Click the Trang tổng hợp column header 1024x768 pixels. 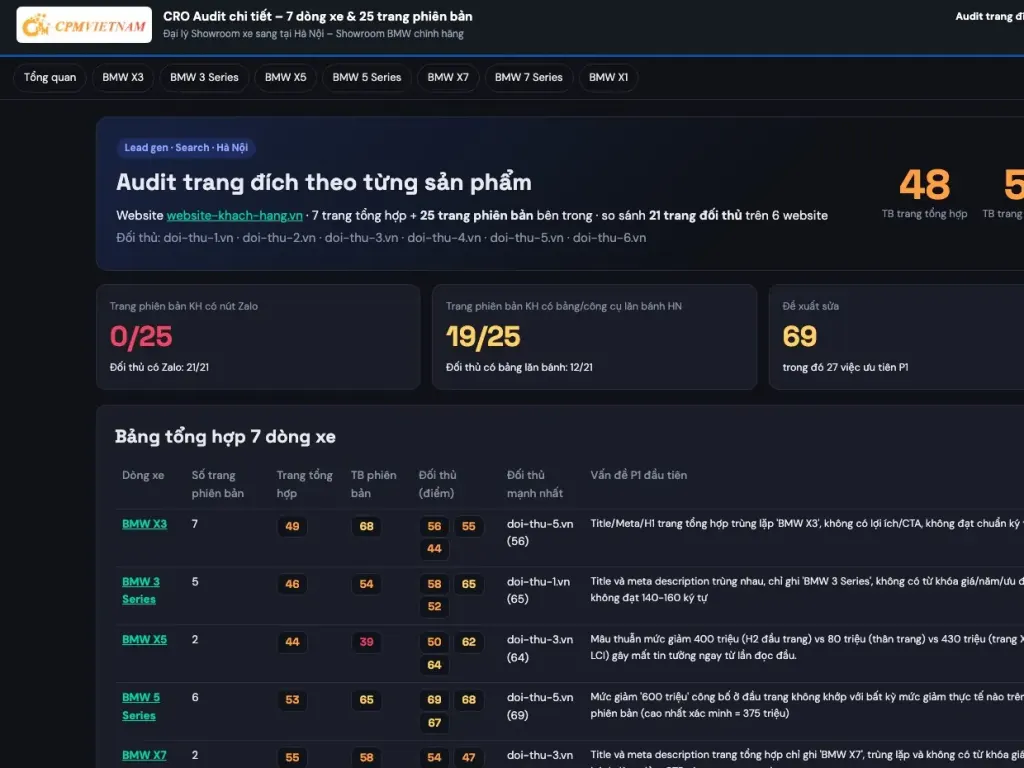pyautogui.click(x=304, y=484)
